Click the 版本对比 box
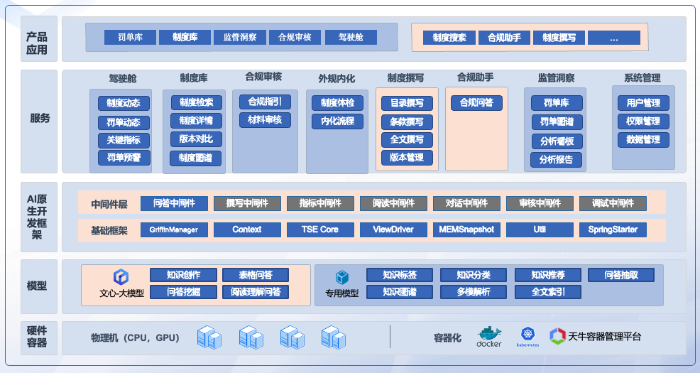The height and width of the screenshot is (373, 700). [196, 139]
